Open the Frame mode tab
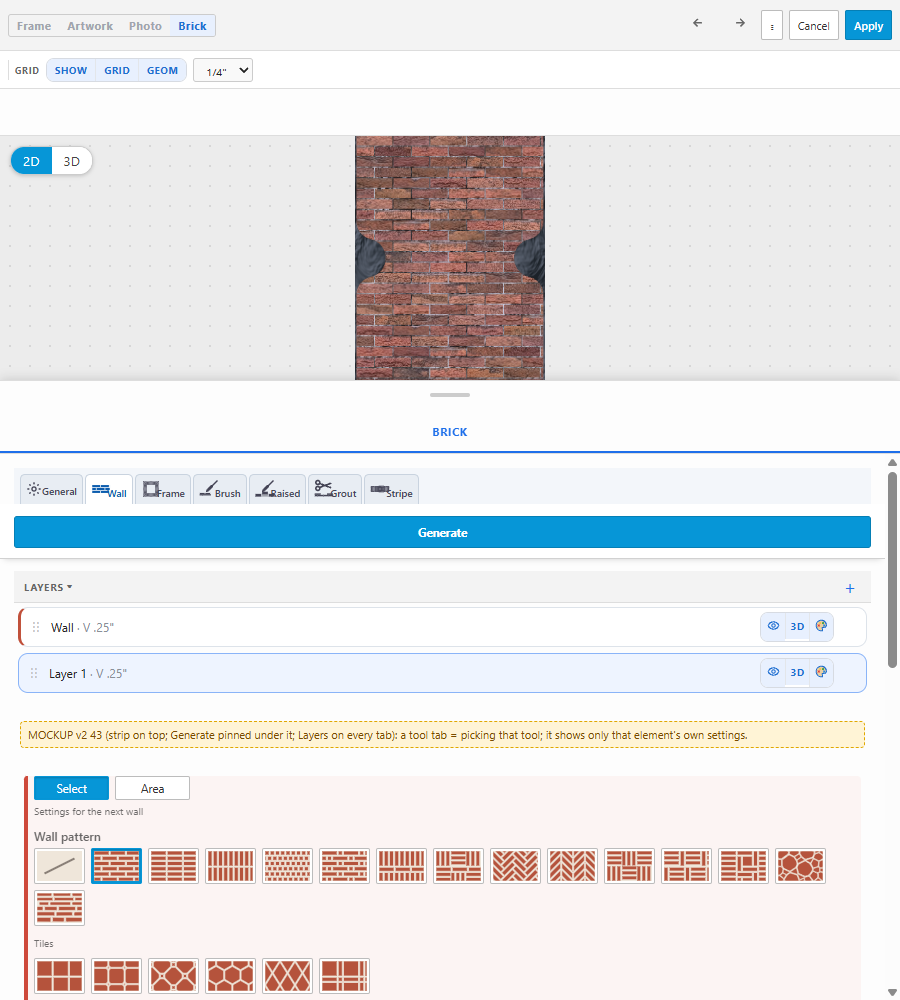The height and width of the screenshot is (1000, 900). pos(34,26)
